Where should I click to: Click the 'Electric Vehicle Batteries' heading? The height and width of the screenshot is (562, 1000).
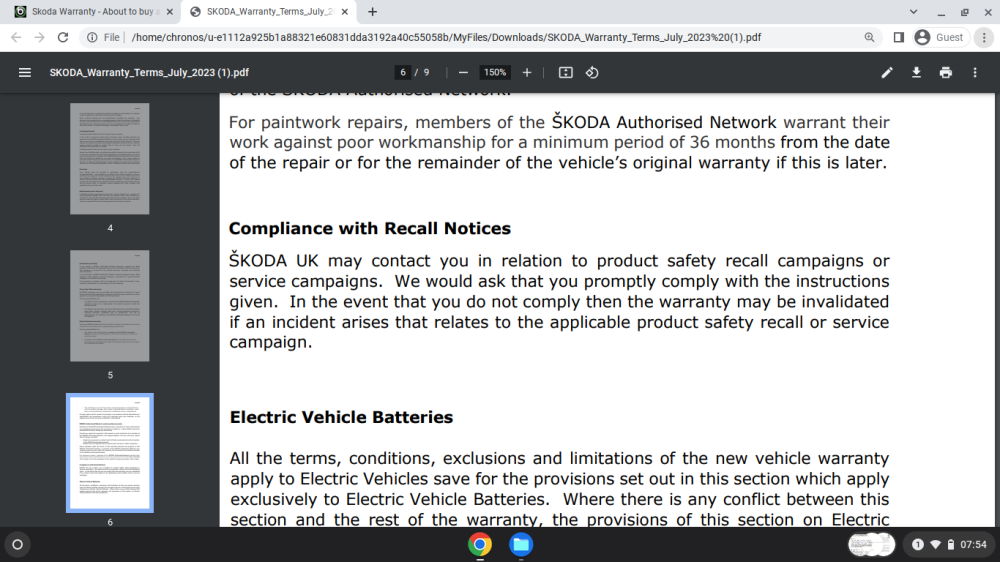341,417
